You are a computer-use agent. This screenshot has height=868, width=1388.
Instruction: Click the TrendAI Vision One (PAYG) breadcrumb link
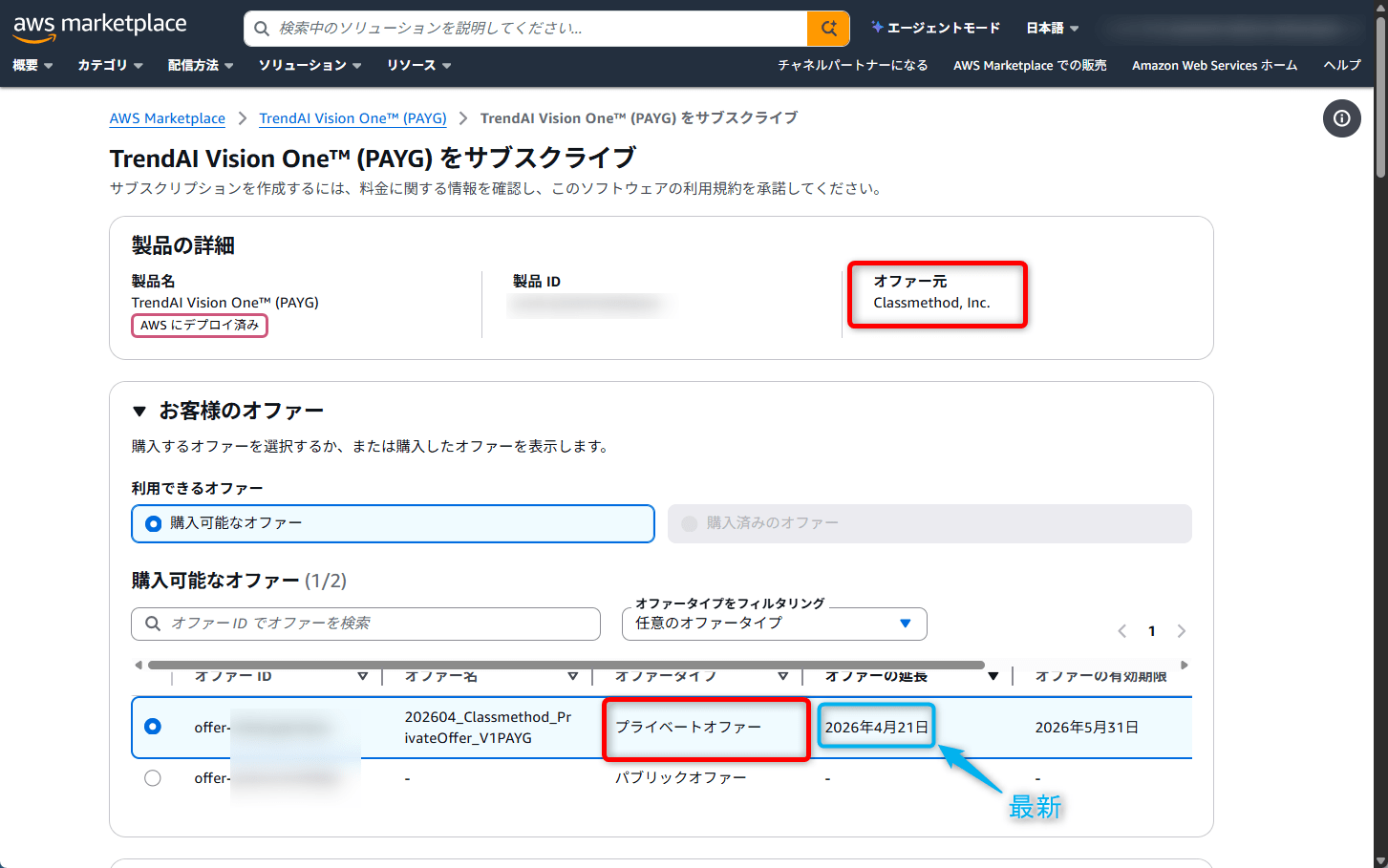coord(352,118)
